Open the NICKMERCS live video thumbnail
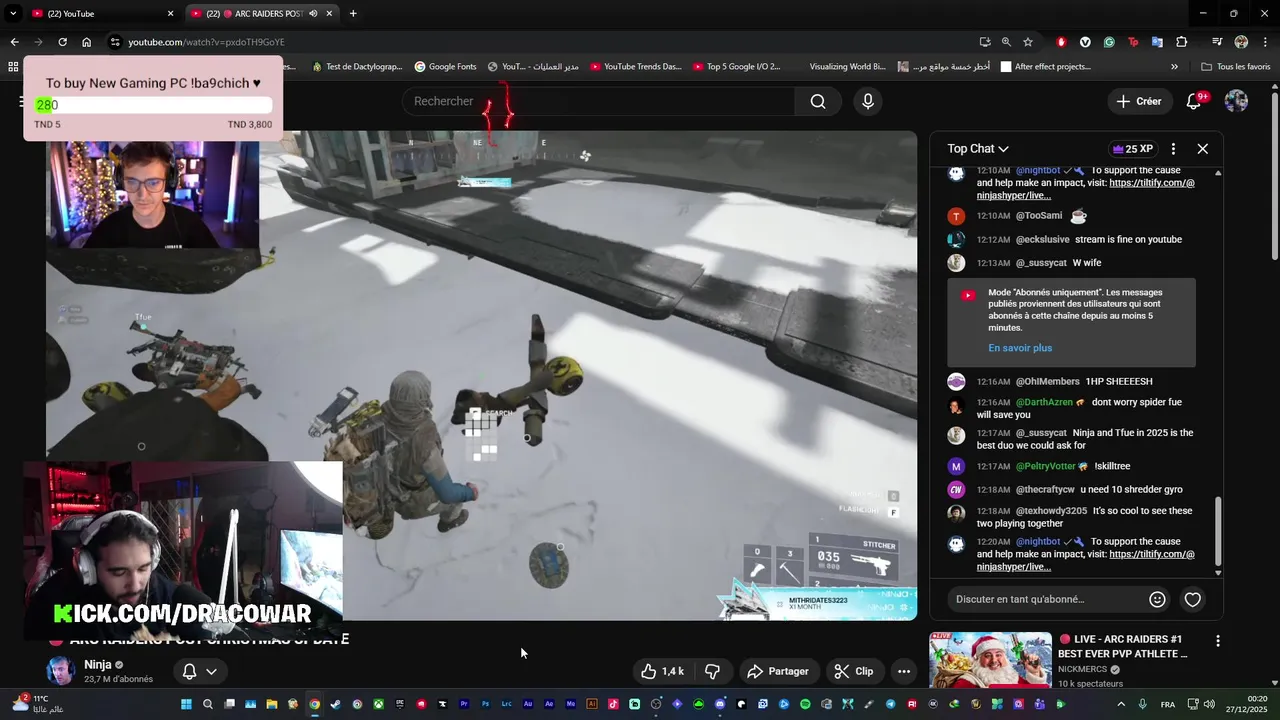This screenshot has width=1280, height=720. pyautogui.click(x=990, y=660)
